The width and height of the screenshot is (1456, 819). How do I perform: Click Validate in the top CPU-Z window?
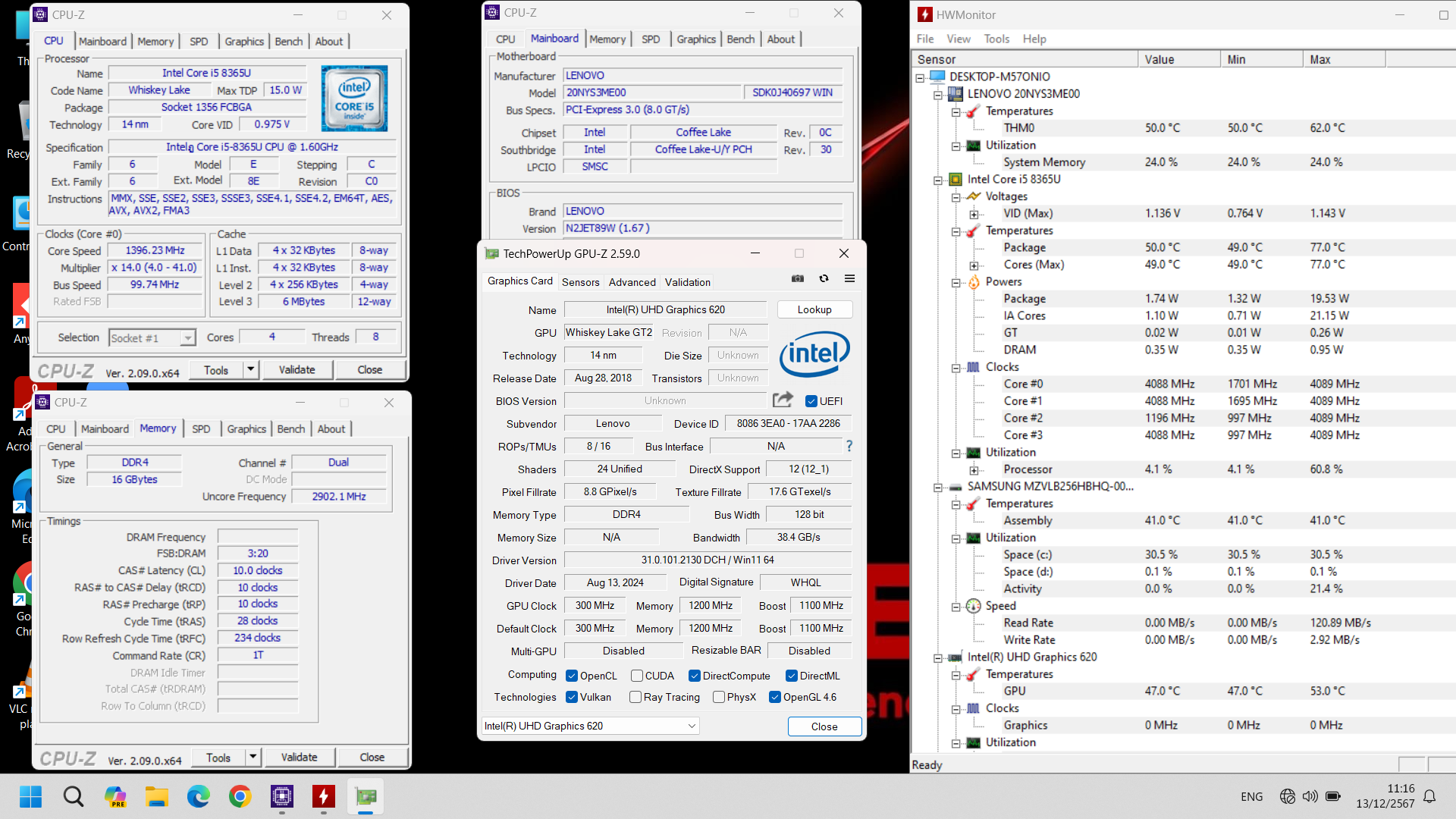click(297, 369)
